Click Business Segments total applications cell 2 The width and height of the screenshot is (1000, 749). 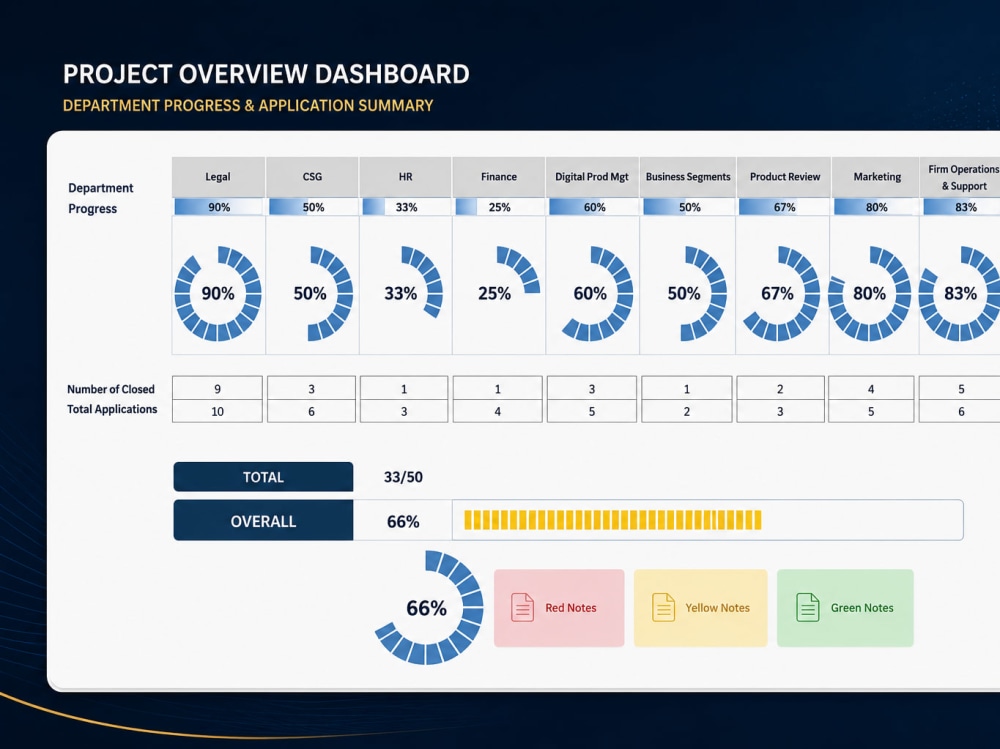(x=687, y=412)
